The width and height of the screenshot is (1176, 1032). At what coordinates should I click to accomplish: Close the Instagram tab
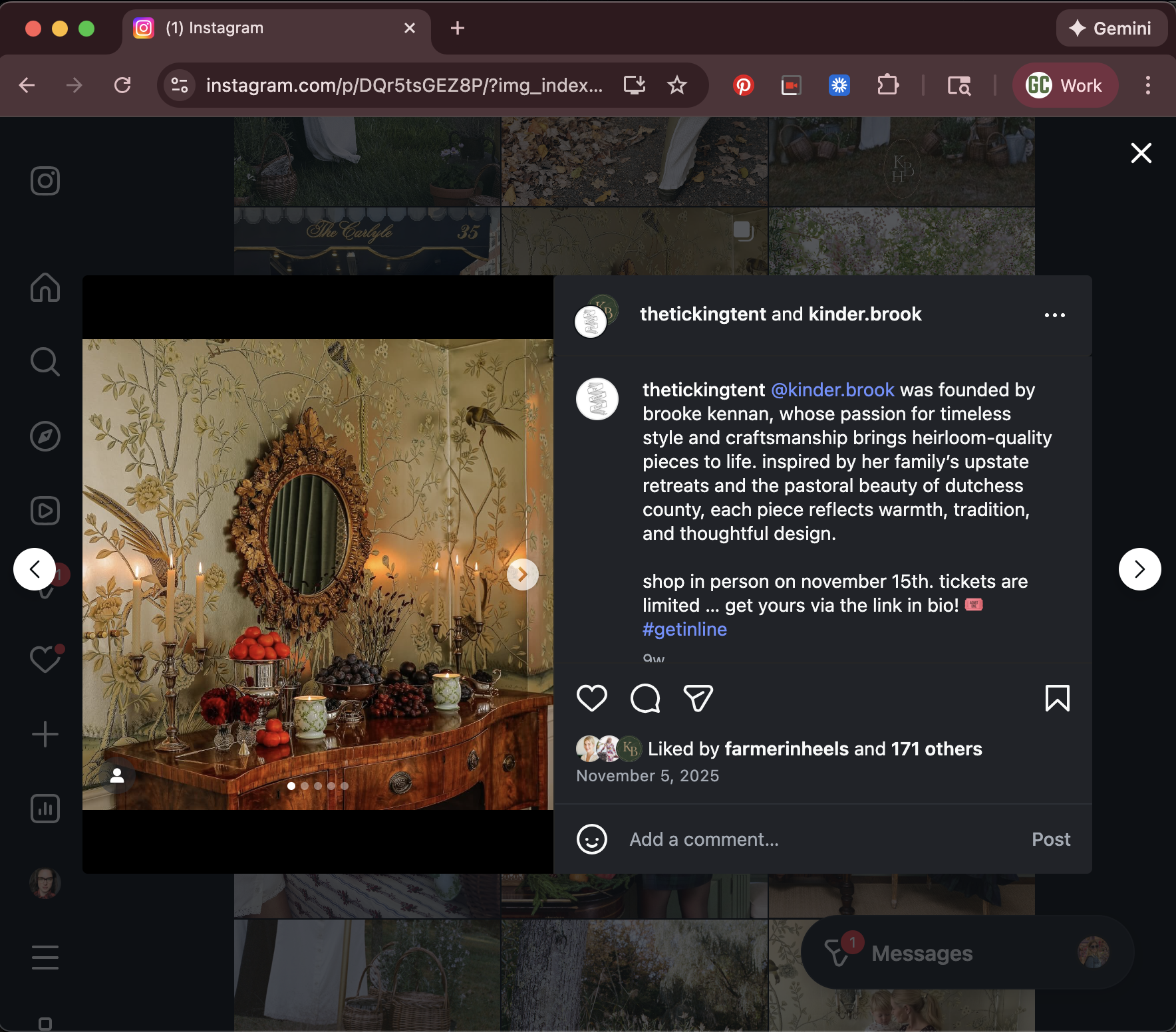(x=410, y=28)
